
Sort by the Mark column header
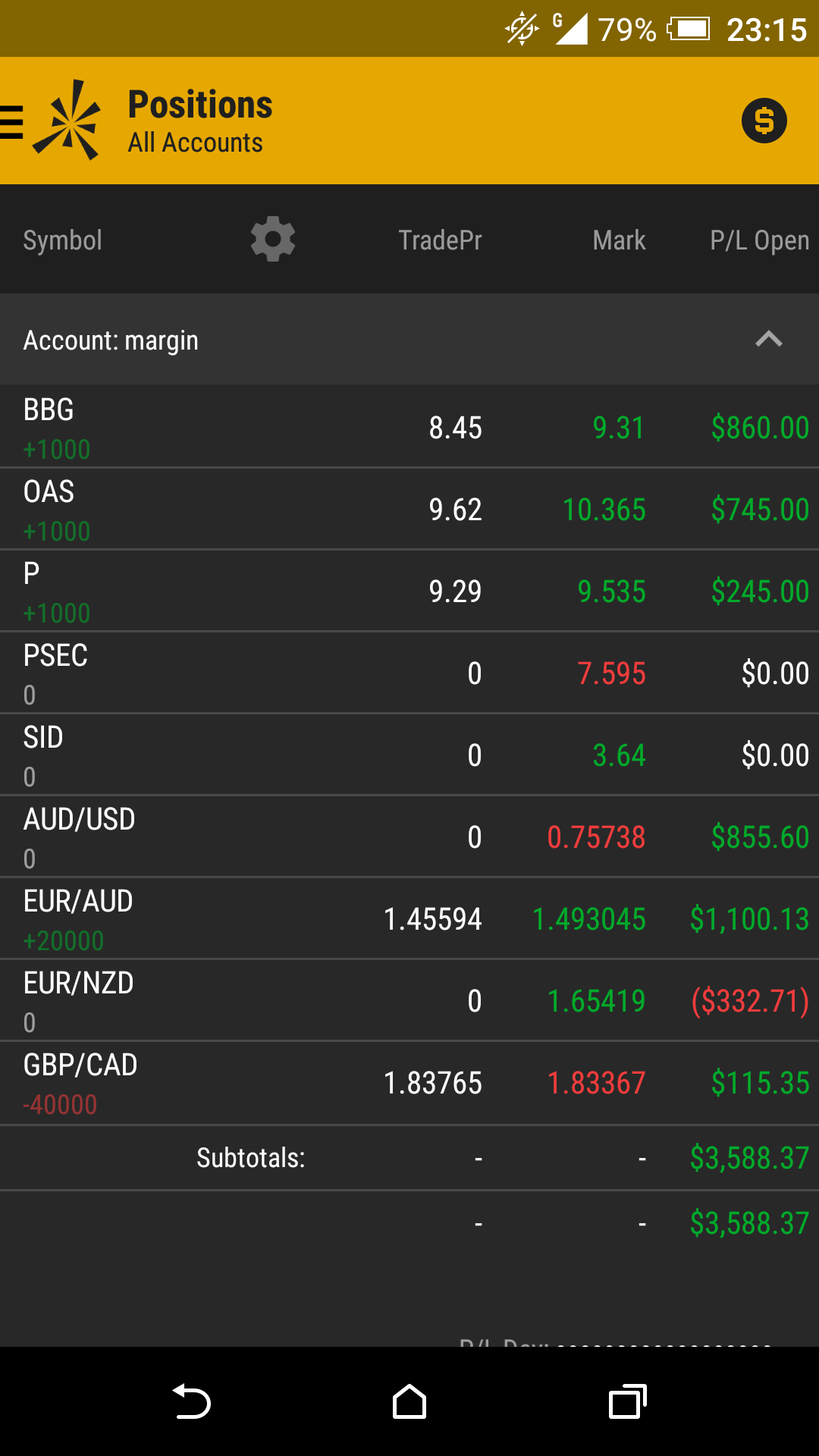coord(619,240)
